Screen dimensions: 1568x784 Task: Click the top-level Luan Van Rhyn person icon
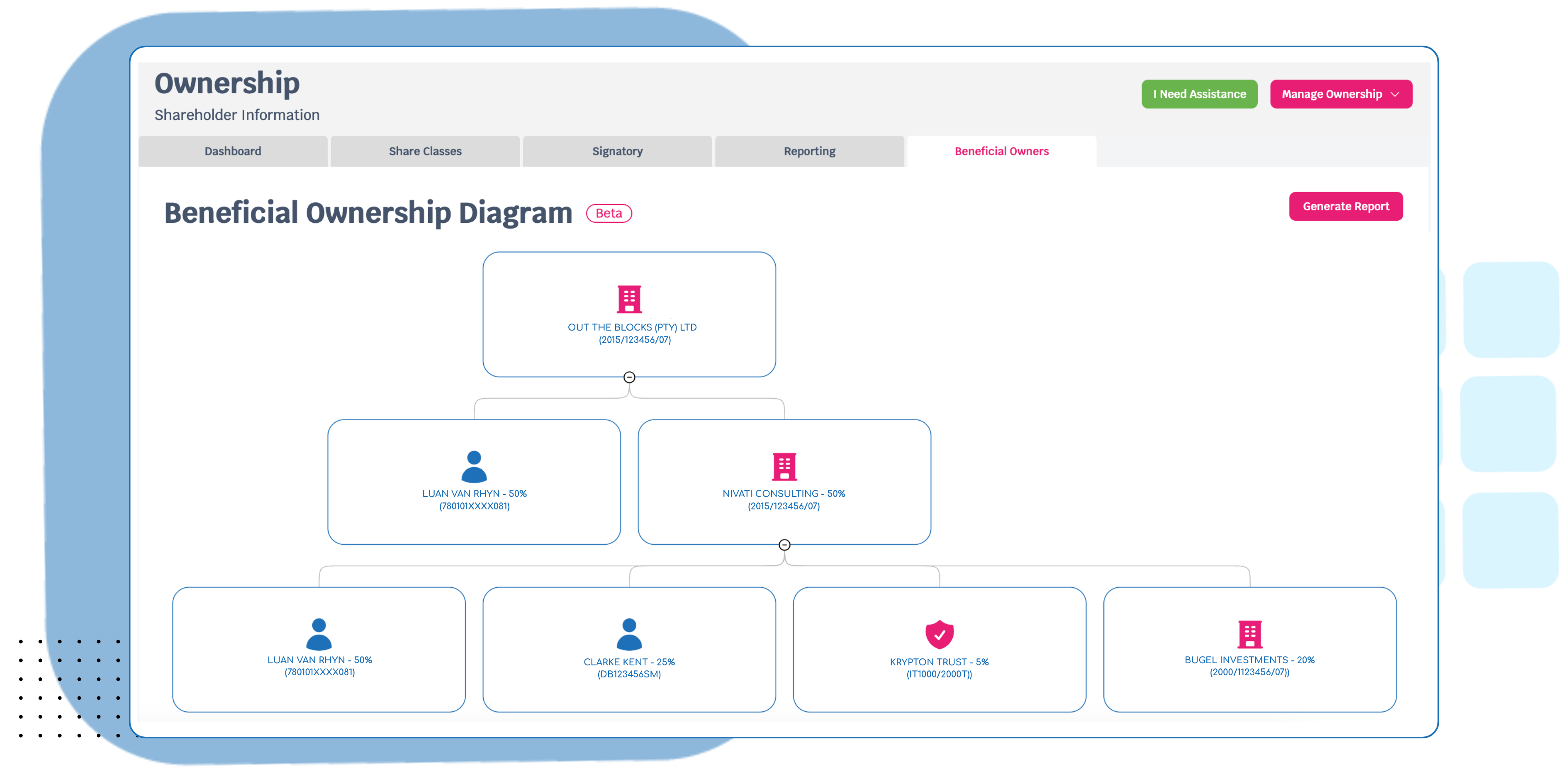474,466
